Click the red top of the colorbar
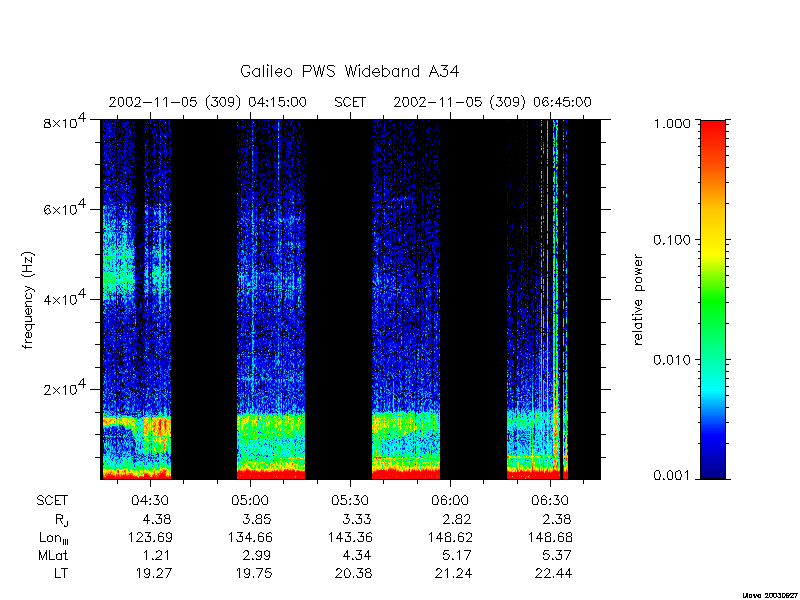Viewport: 800px width, 600px height. click(x=713, y=130)
